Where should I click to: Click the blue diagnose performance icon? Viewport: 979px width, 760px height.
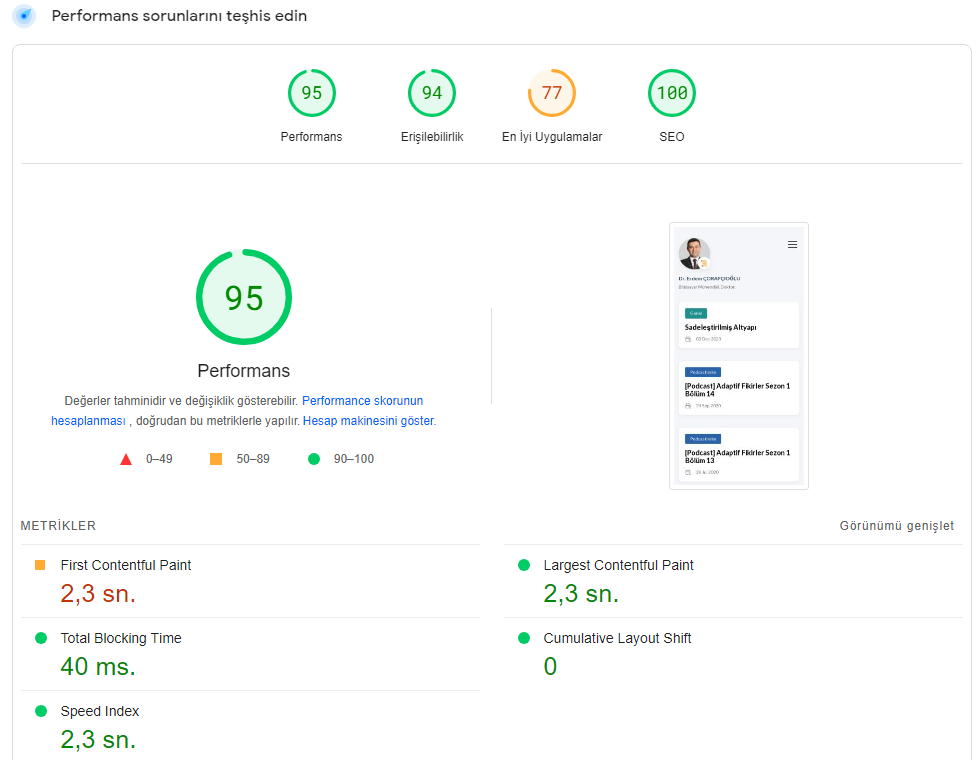[x=24, y=16]
